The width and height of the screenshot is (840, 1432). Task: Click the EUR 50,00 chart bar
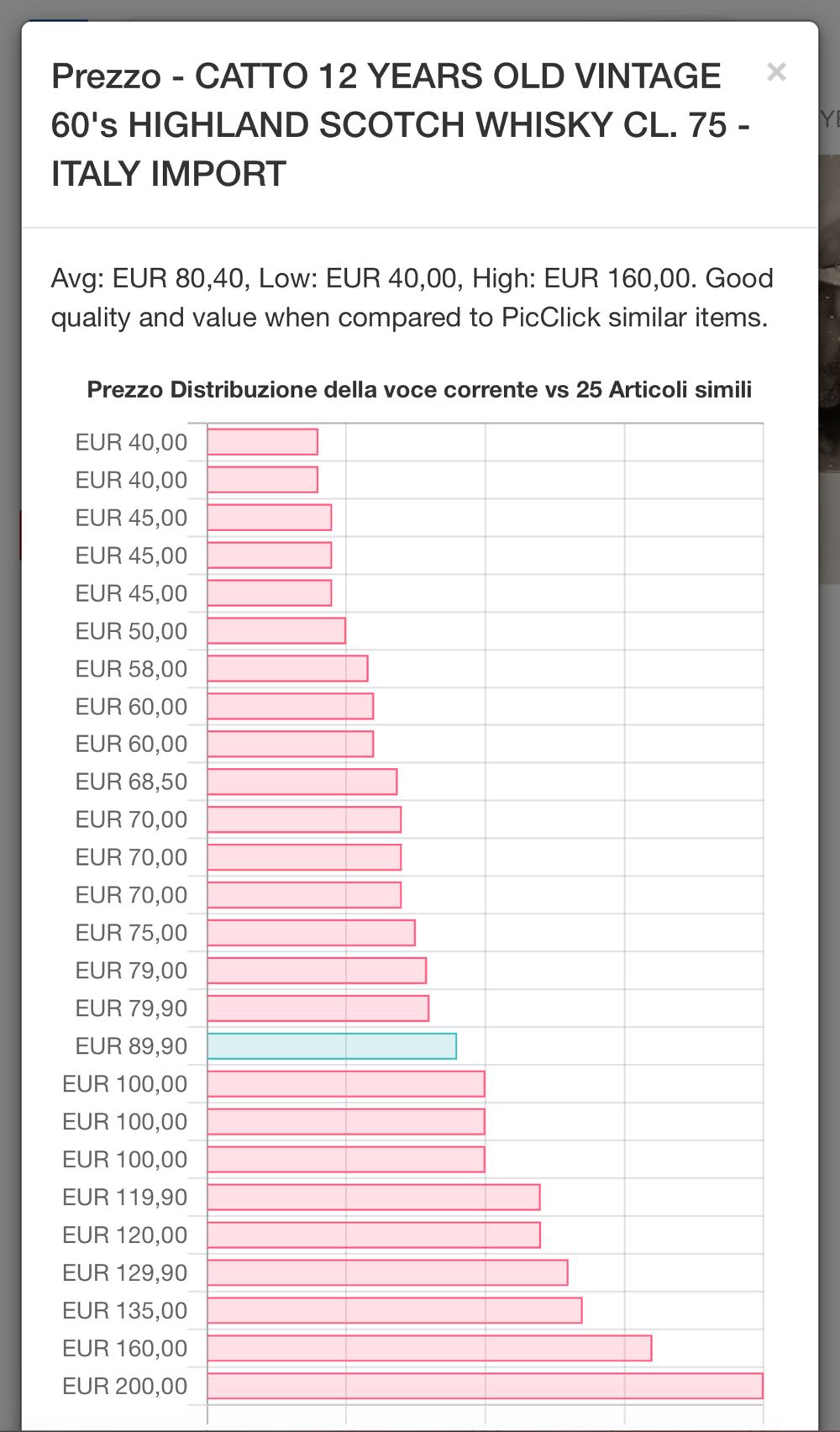point(276,631)
